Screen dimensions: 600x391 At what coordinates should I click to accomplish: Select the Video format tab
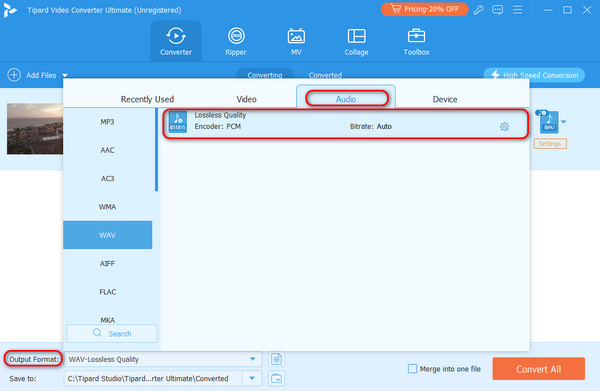tap(246, 99)
